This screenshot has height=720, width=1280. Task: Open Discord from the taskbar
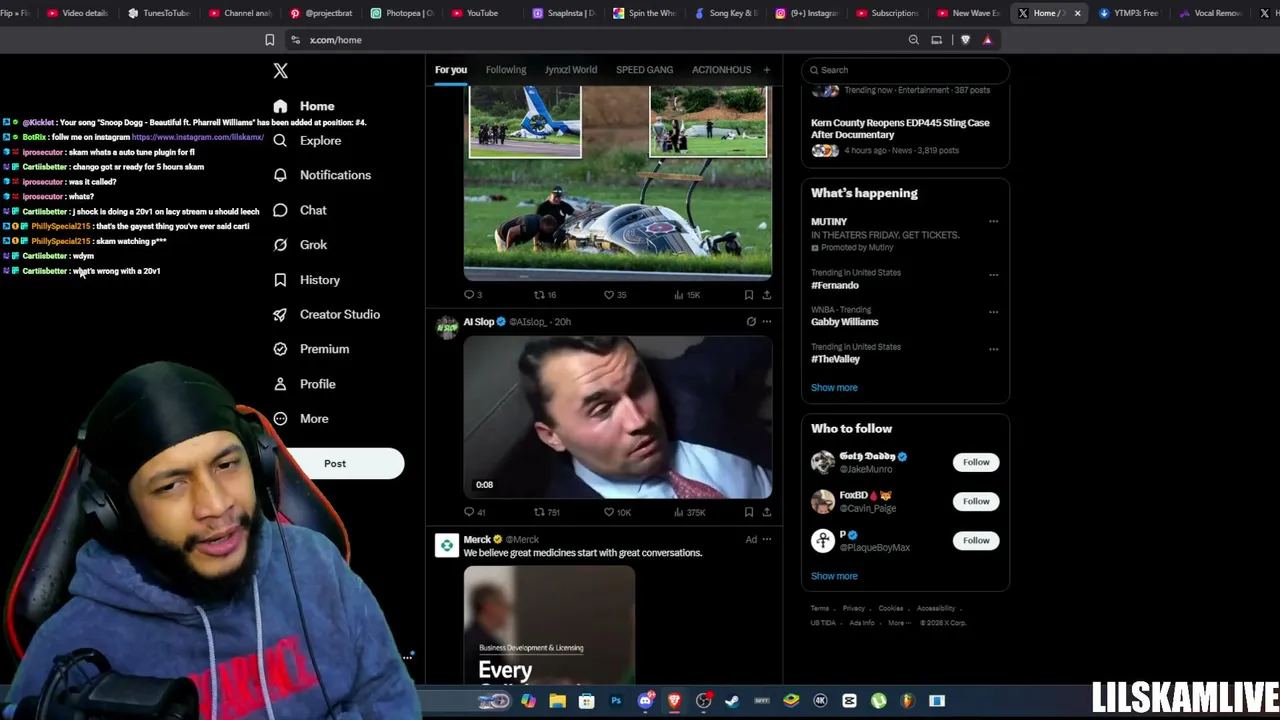point(645,701)
